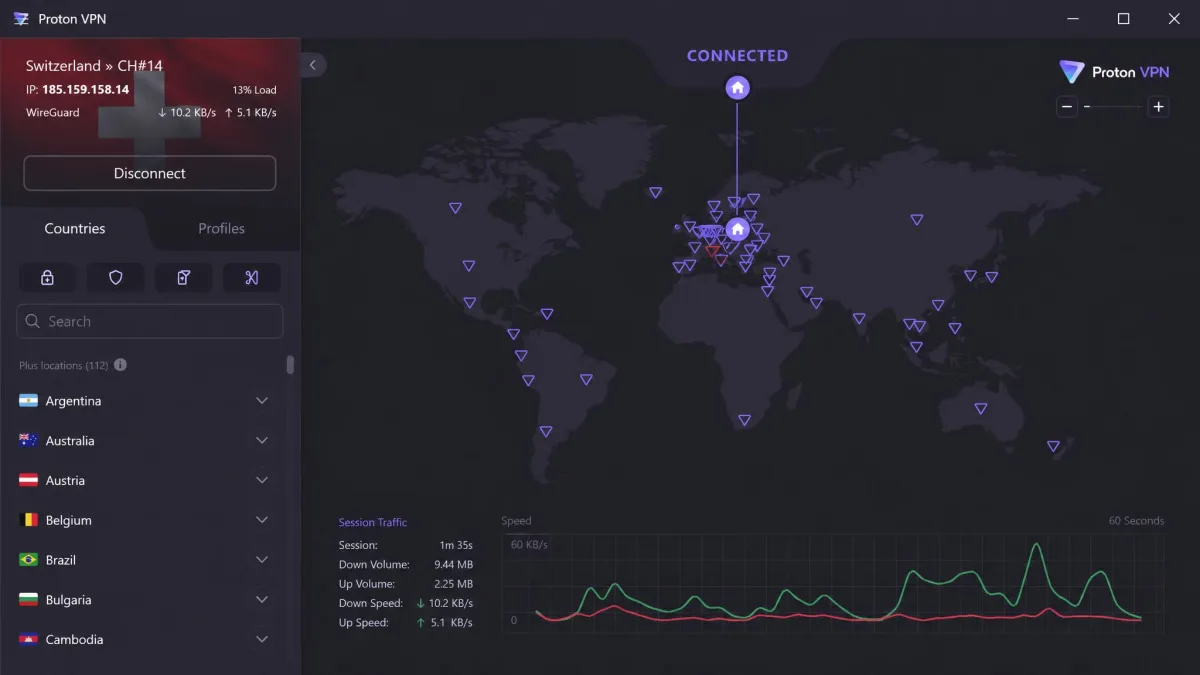Select Cambodia in the country list
1200x675 pixels.
click(74, 640)
